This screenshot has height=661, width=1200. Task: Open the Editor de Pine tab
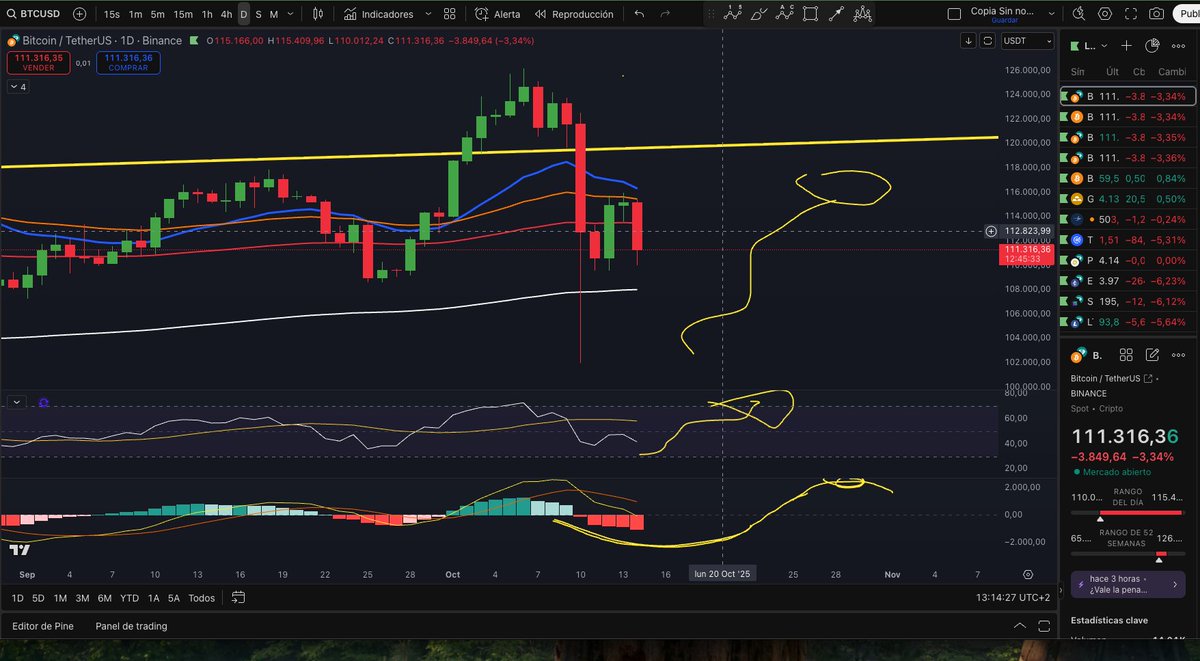(x=42, y=626)
